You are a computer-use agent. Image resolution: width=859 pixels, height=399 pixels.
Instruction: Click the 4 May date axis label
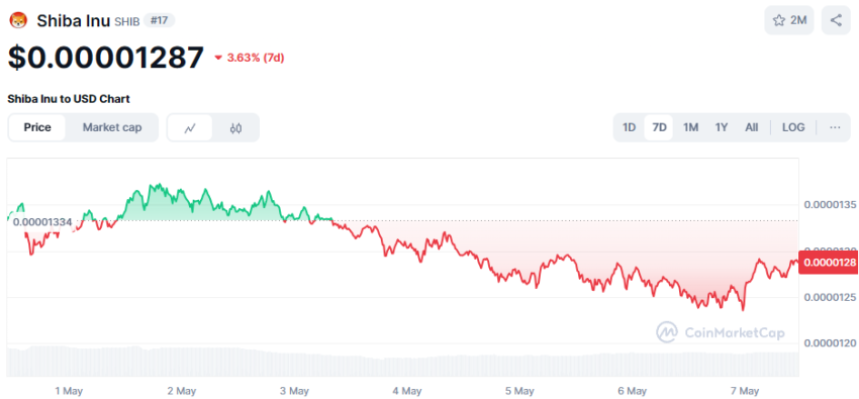[x=408, y=391]
